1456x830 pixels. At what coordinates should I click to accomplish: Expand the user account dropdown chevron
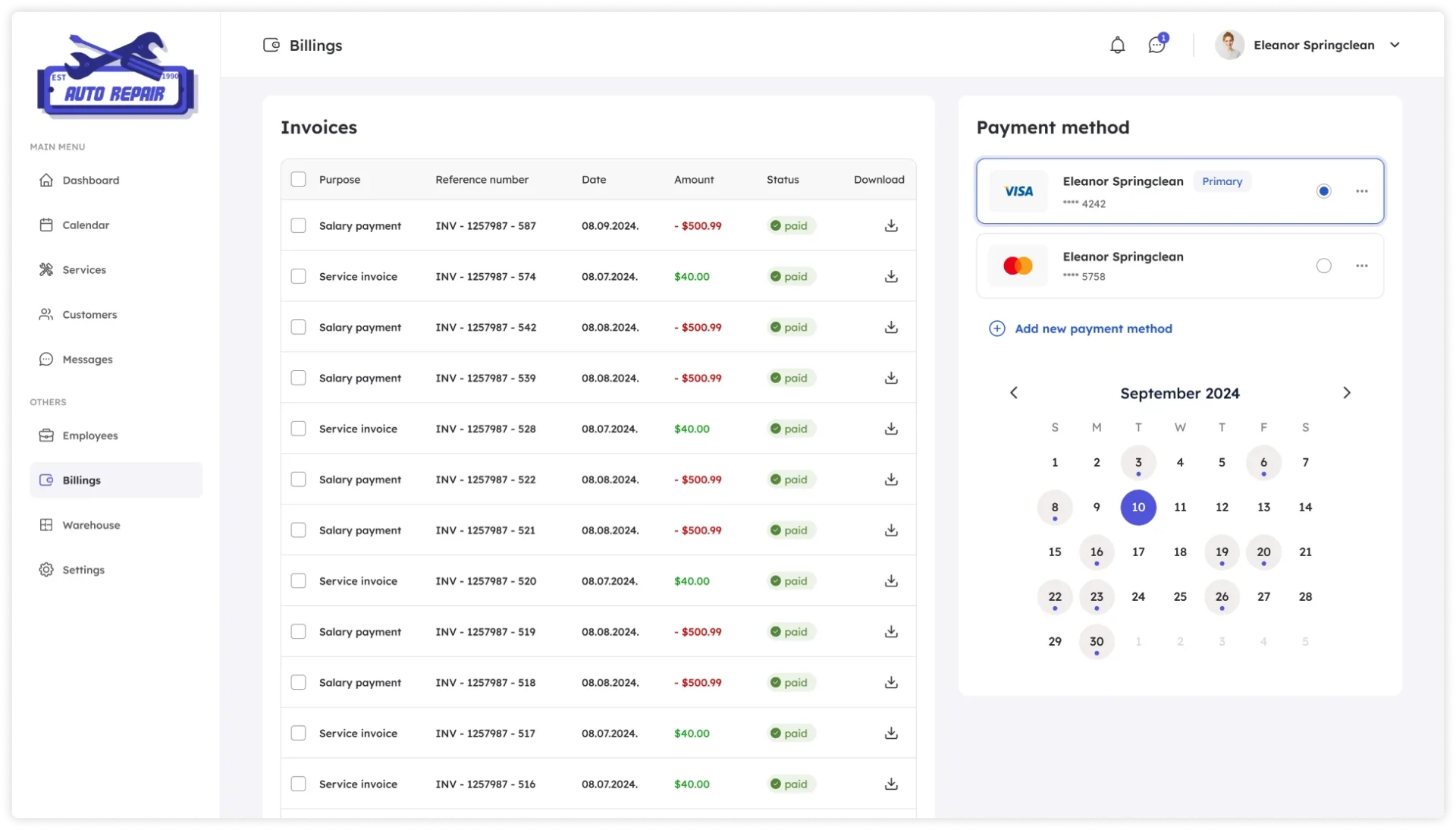pos(1394,45)
